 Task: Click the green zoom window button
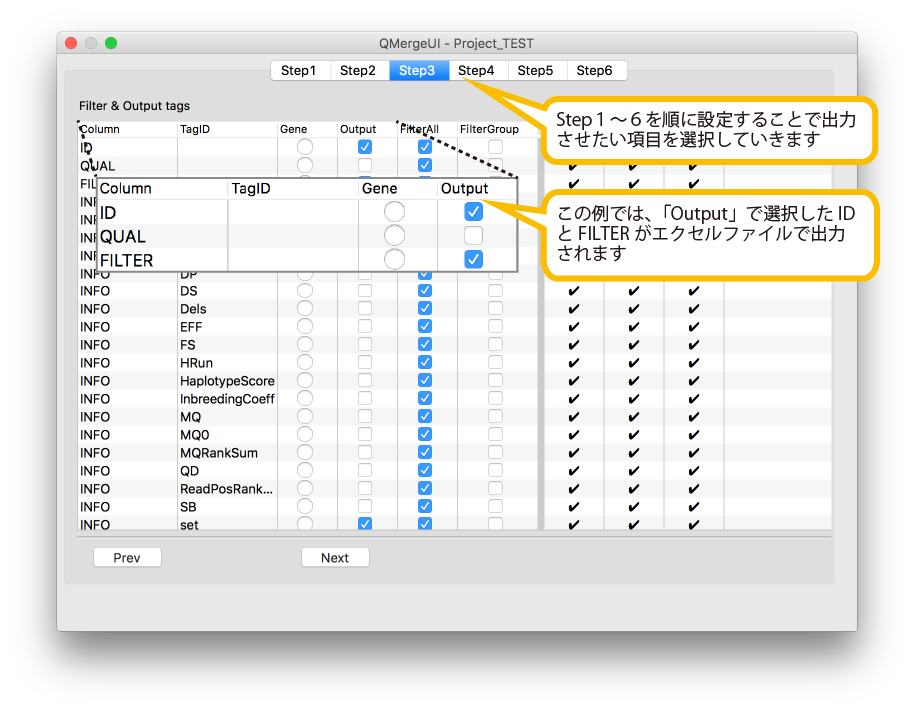tap(111, 43)
